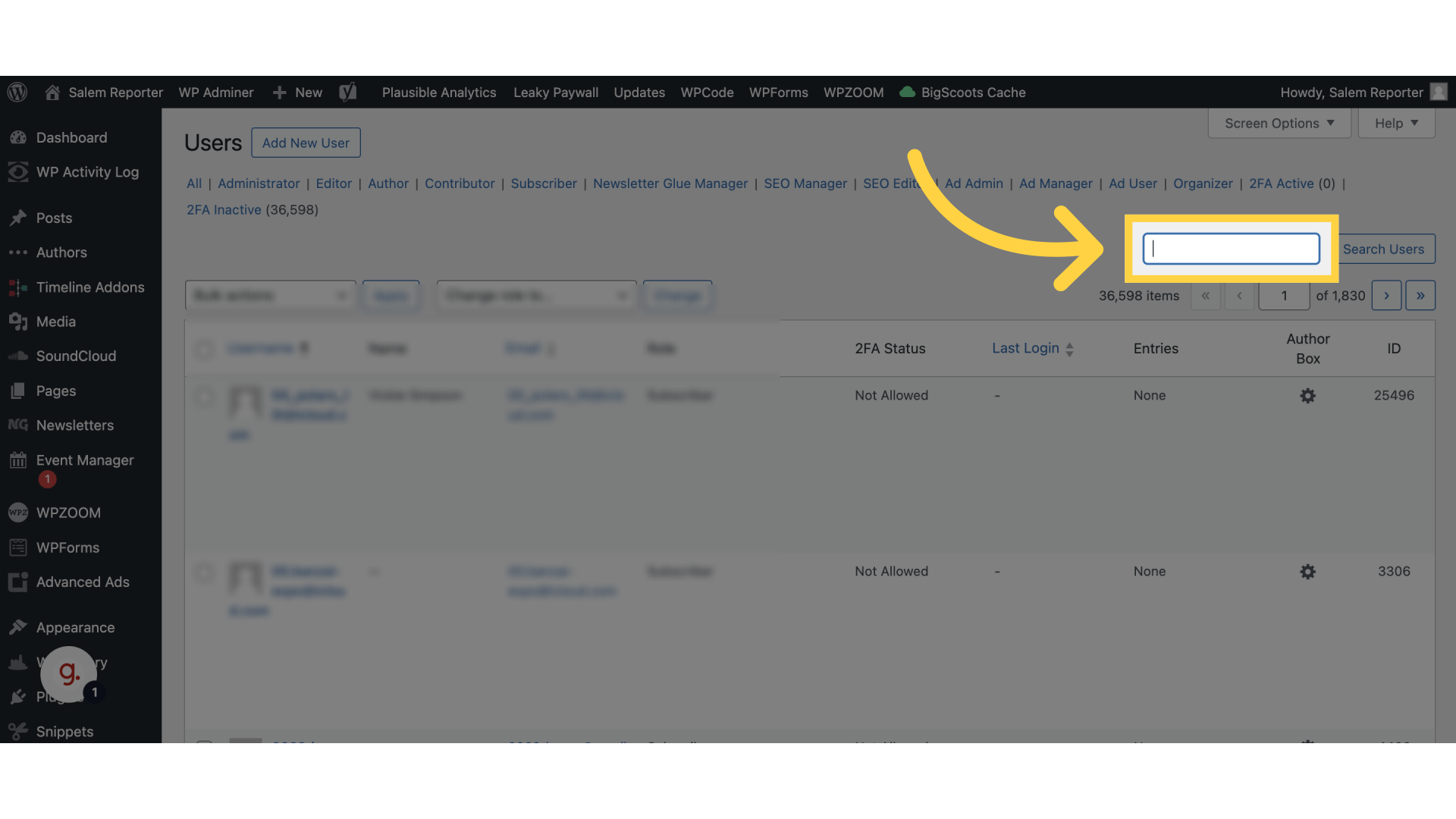Click the page number input field
Screen dimensions: 1456x819
coord(1284,296)
